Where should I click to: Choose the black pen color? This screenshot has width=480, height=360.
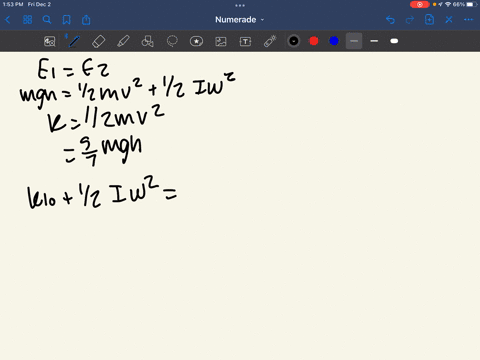coord(294,41)
